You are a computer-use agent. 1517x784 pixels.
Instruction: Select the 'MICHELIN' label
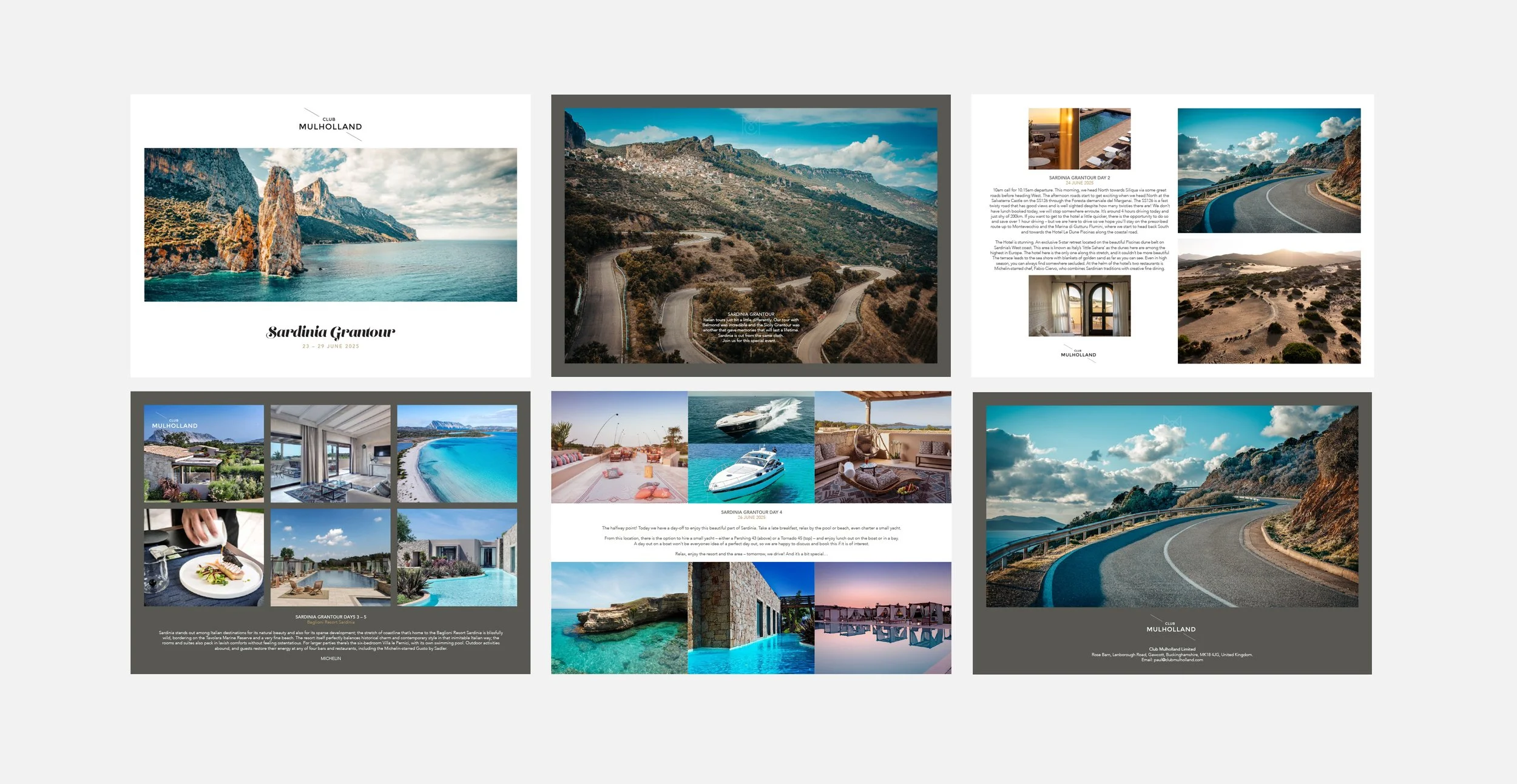pyautogui.click(x=331, y=658)
